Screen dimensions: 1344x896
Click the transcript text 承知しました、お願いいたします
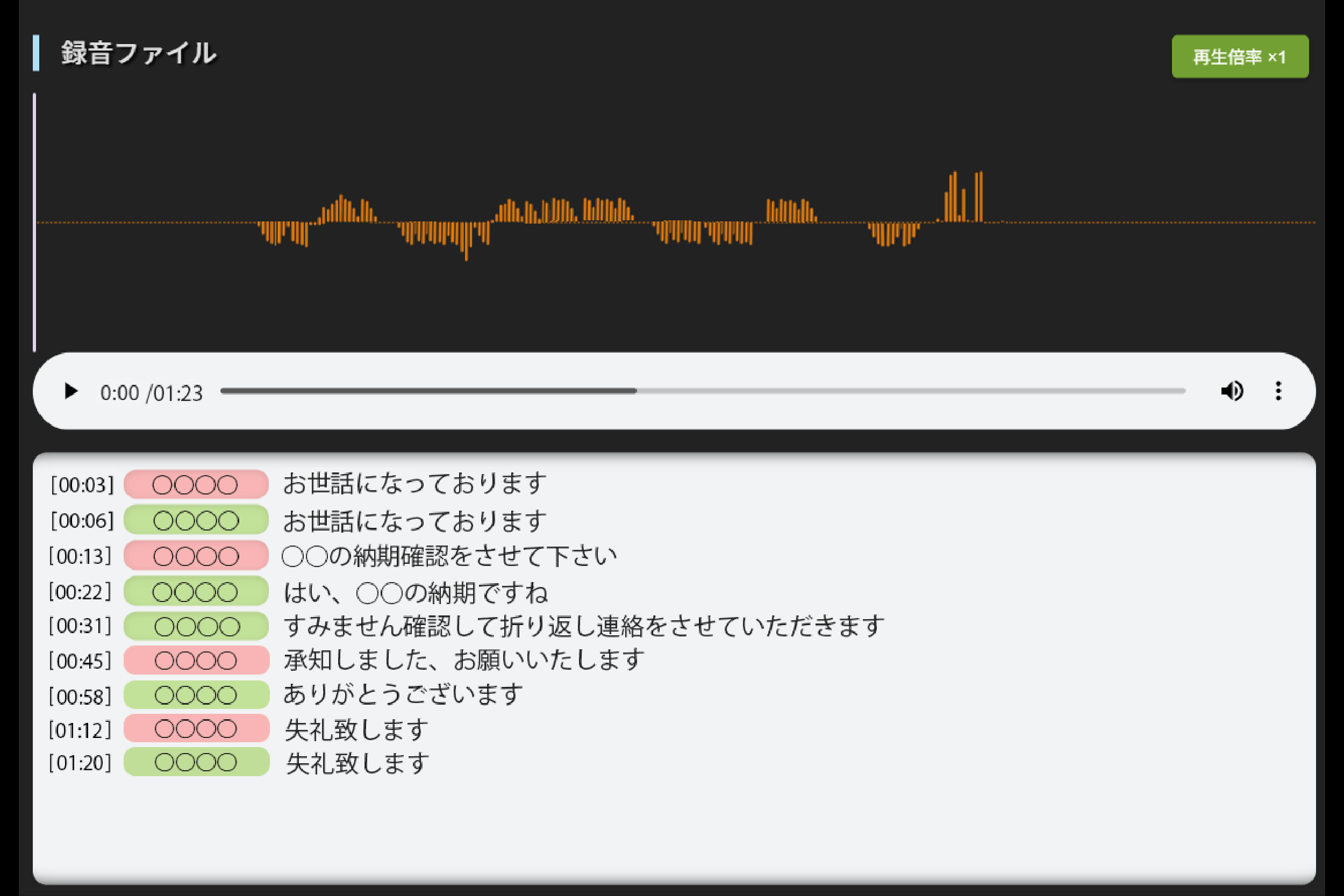pyautogui.click(x=464, y=661)
